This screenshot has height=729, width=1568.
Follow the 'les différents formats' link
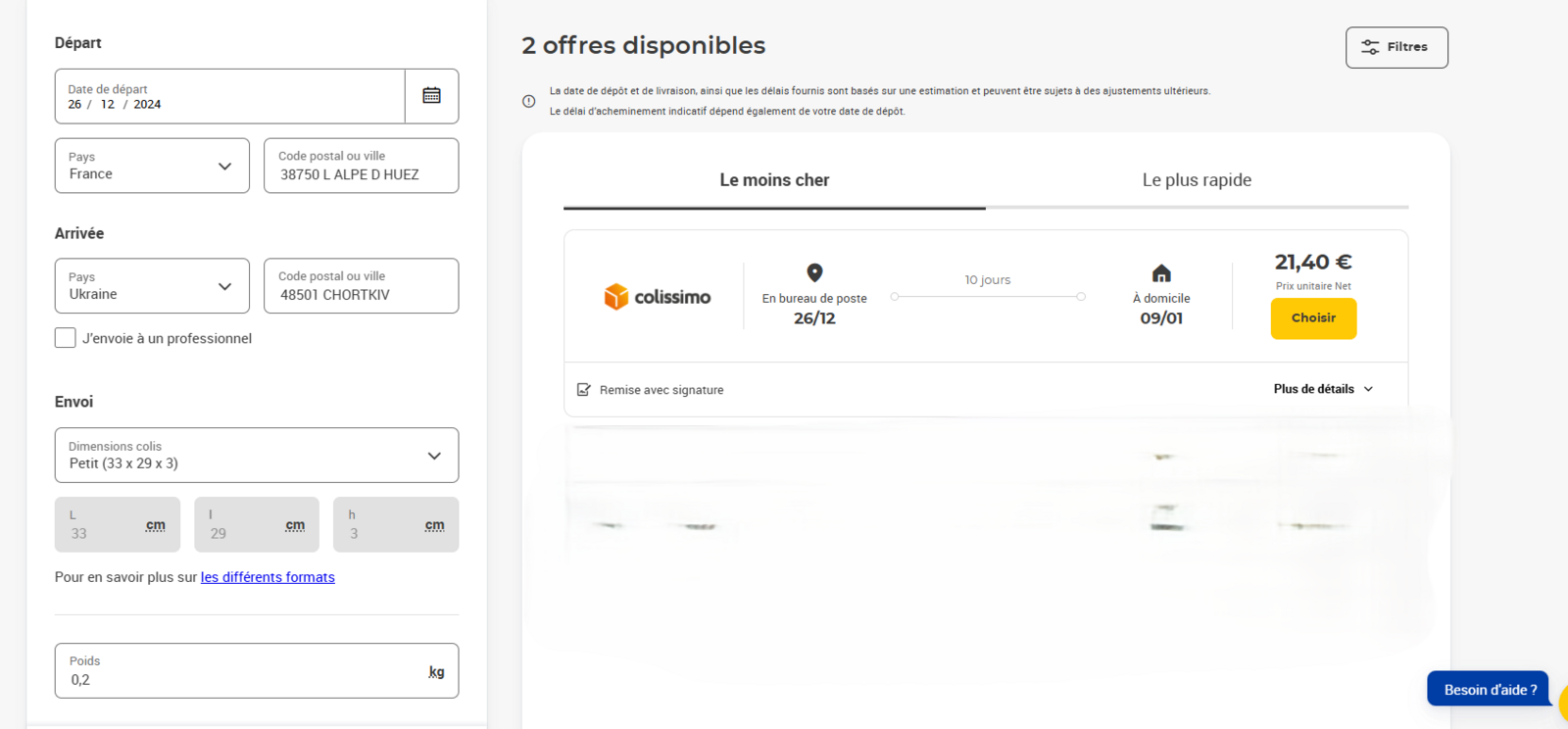tap(268, 577)
